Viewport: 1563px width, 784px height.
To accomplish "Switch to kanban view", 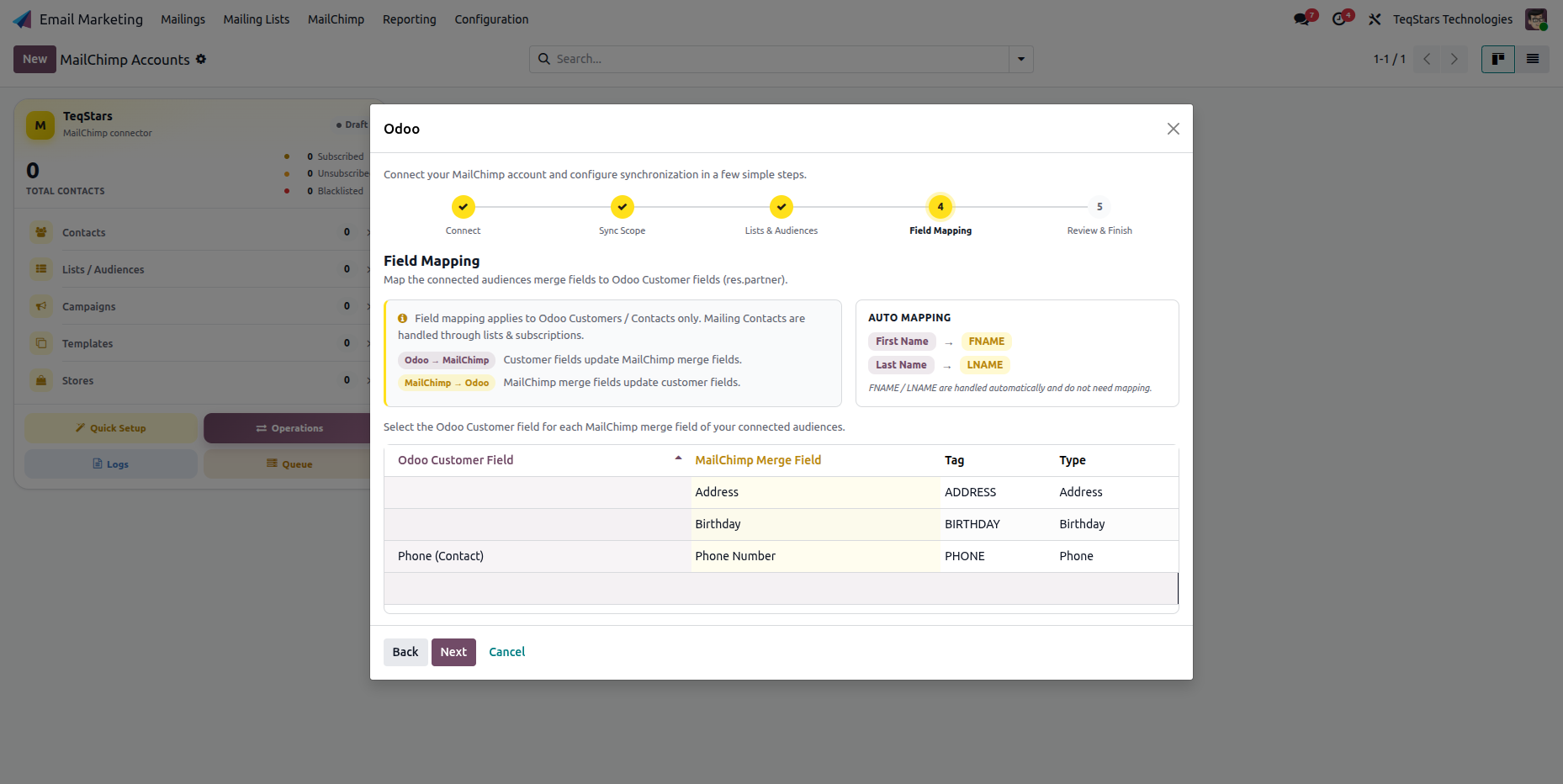I will [1498, 59].
